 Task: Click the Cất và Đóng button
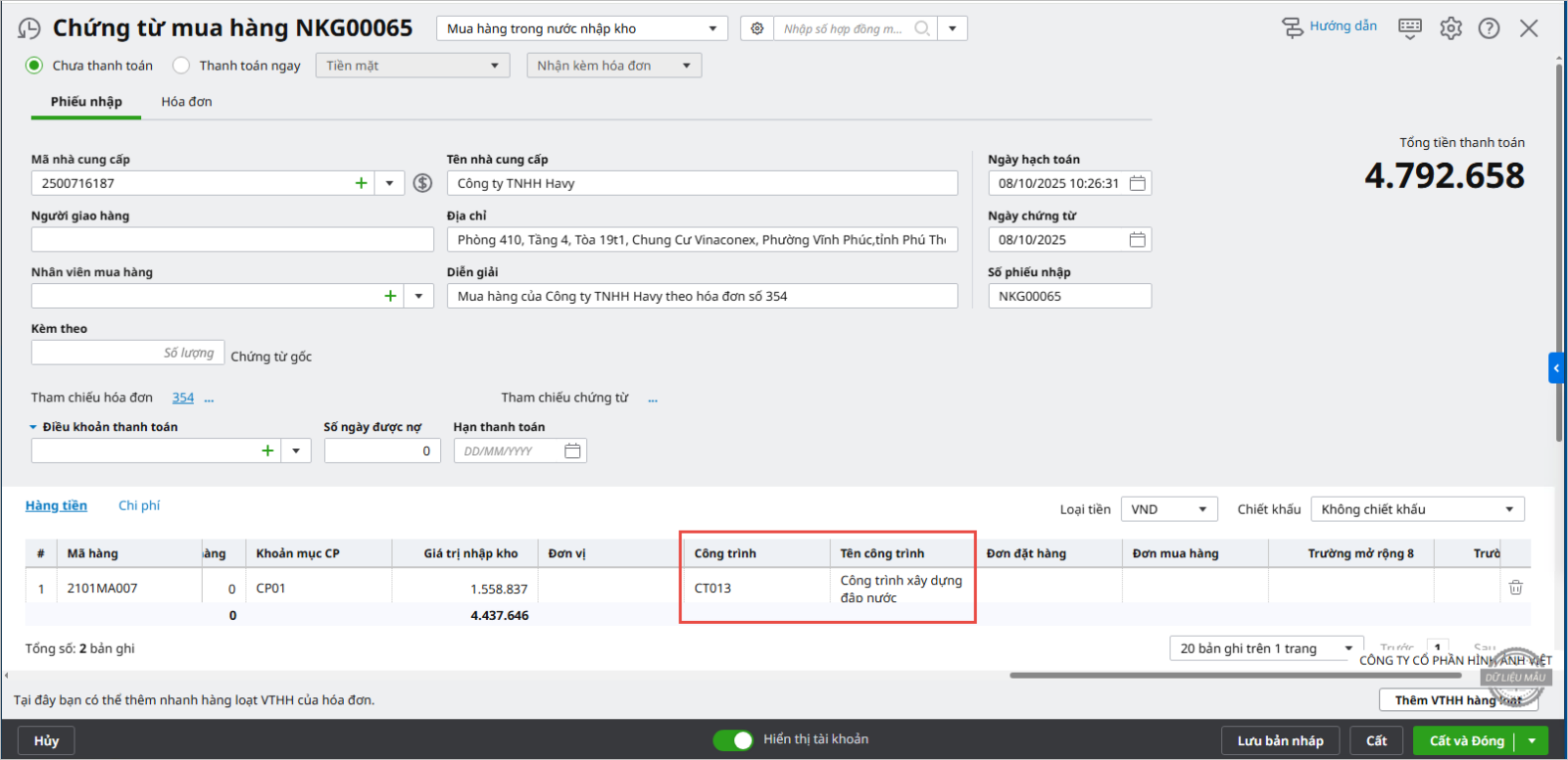(1466, 740)
